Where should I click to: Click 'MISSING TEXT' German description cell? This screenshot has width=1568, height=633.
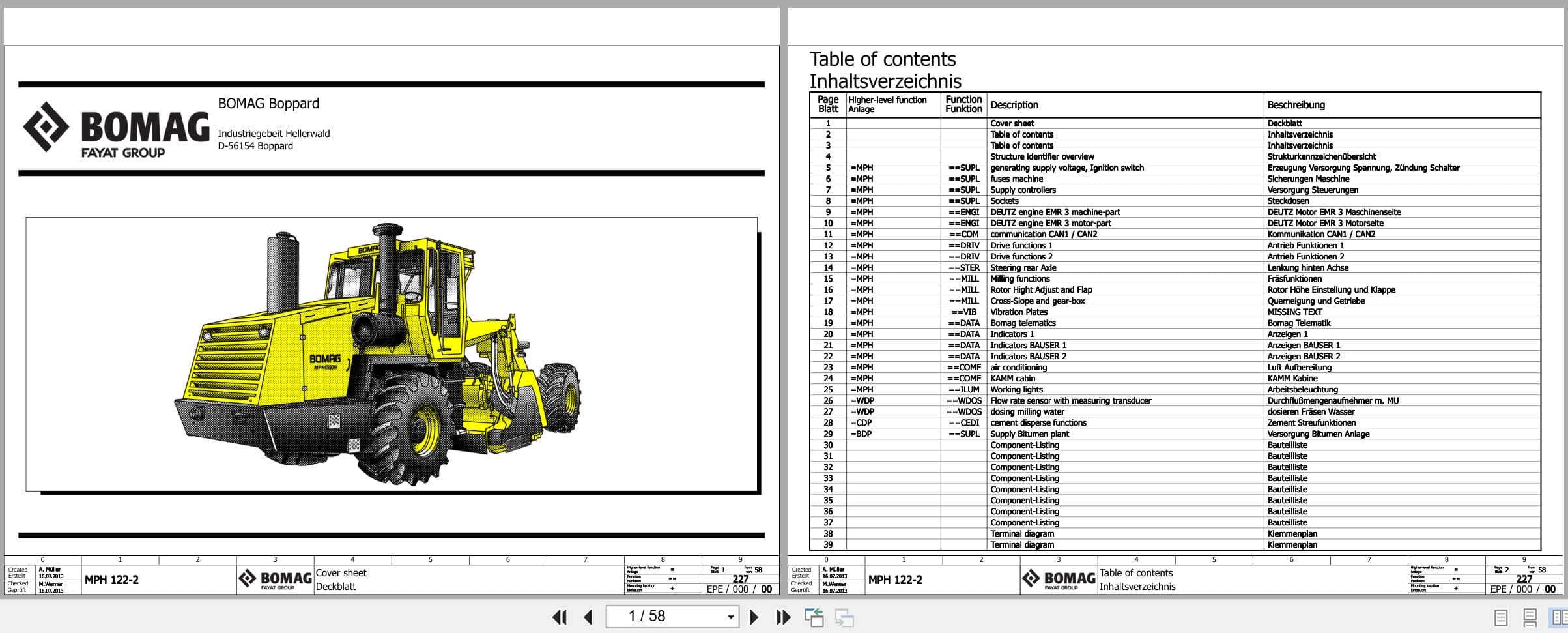pyautogui.click(x=1294, y=312)
